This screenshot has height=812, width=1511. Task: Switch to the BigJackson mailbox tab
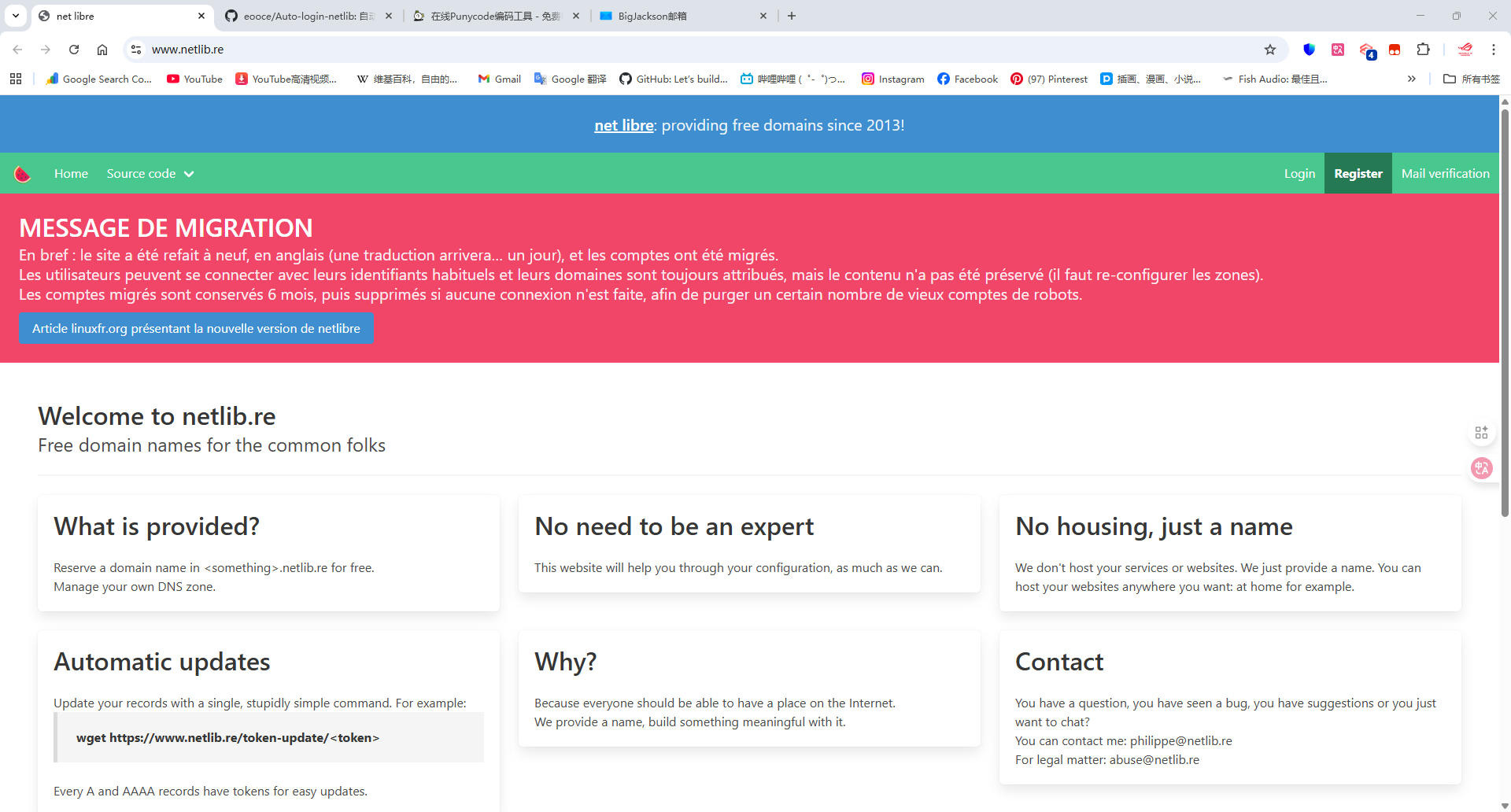point(681,16)
